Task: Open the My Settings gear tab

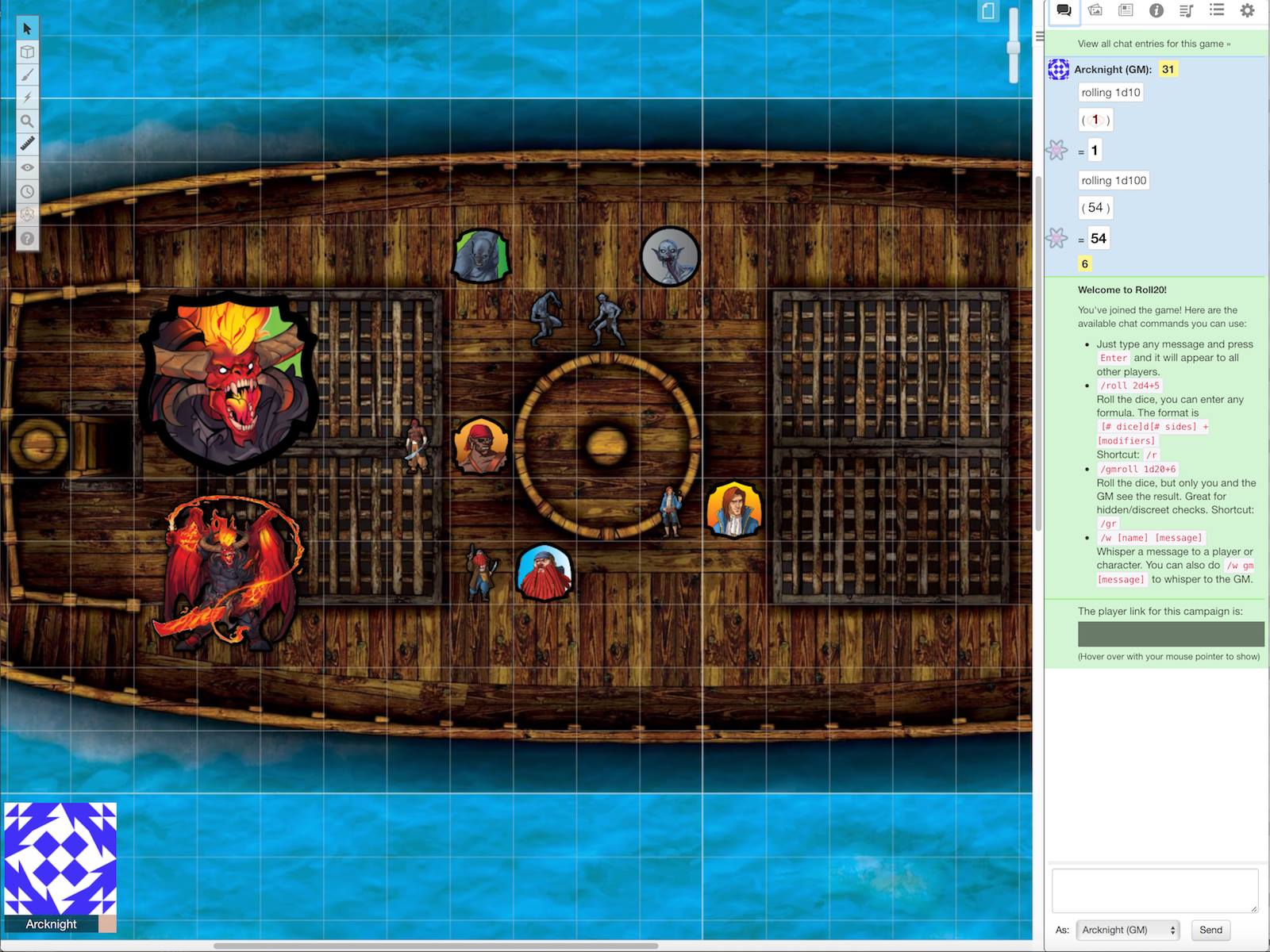Action: point(1247,10)
